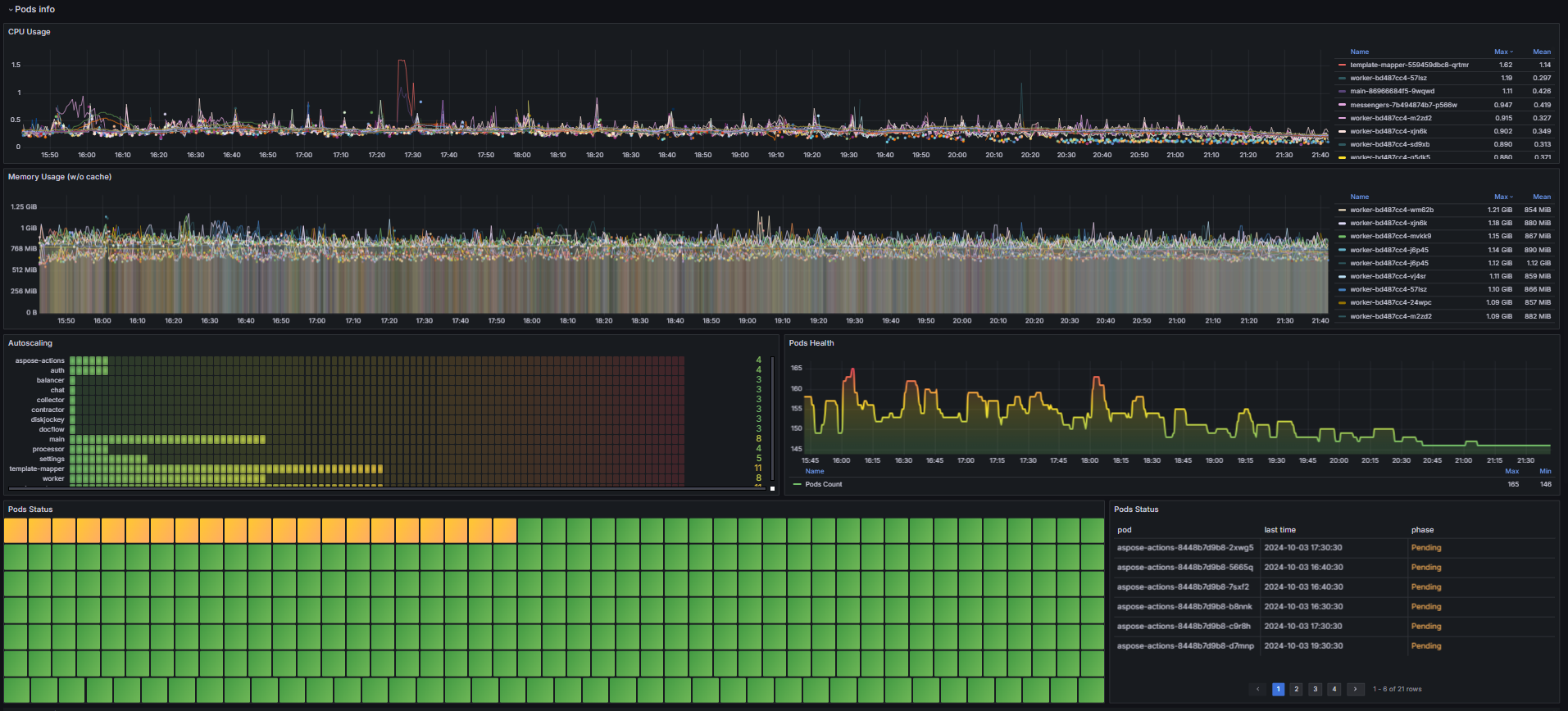
Task: Click the color marker of worker-bd487cc4-24wpc
Action: [1342, 302]
